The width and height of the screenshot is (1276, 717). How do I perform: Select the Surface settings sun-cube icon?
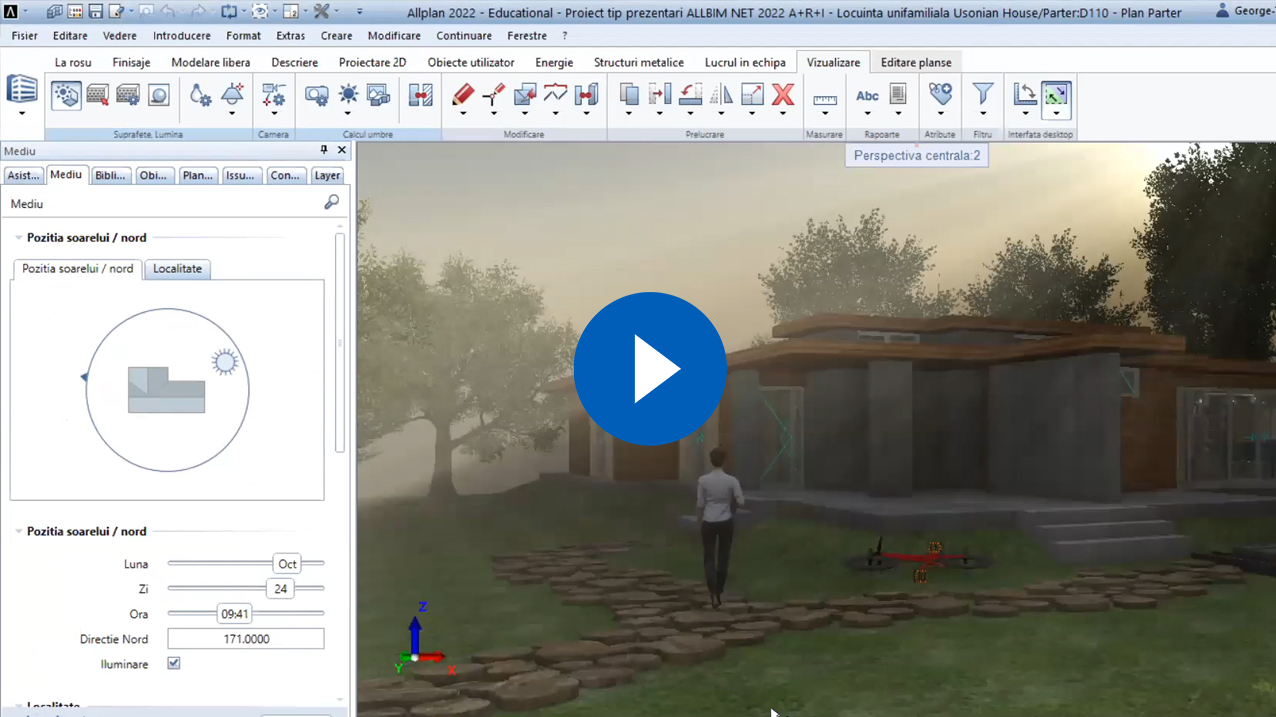point(66,95)
